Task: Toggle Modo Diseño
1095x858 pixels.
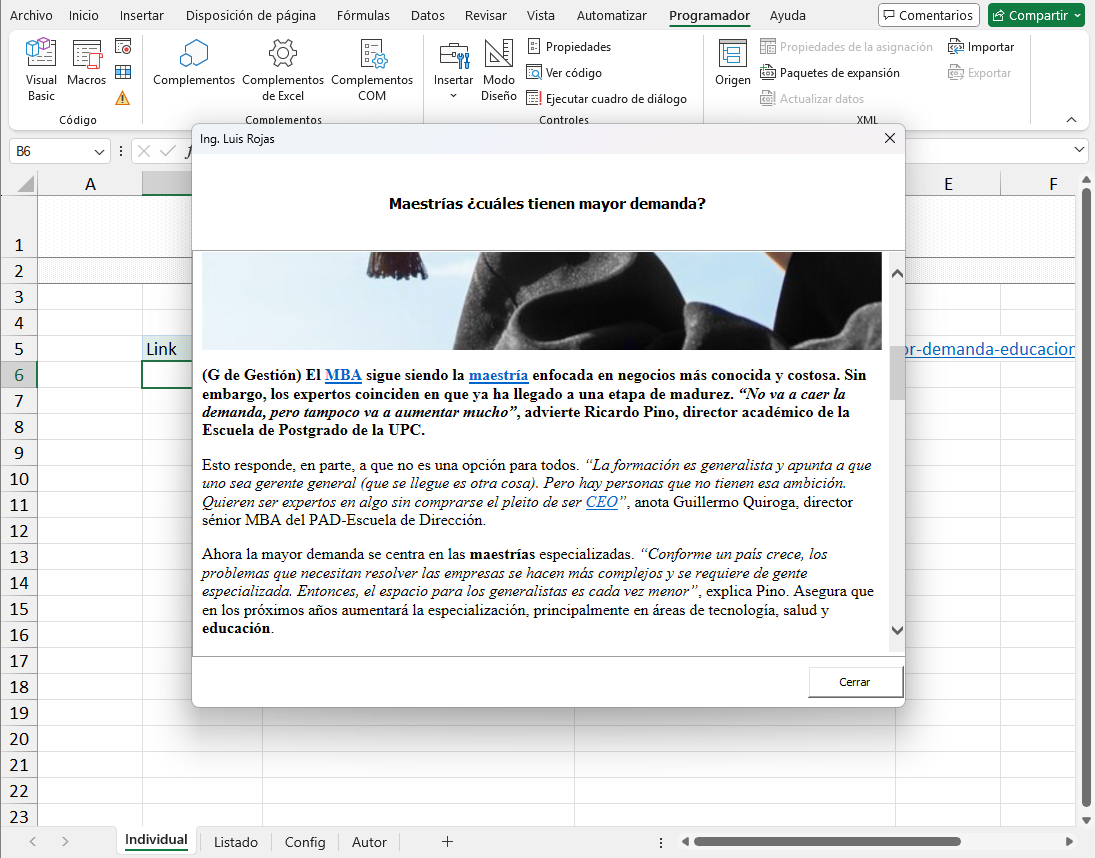Action: pos(499,71)
